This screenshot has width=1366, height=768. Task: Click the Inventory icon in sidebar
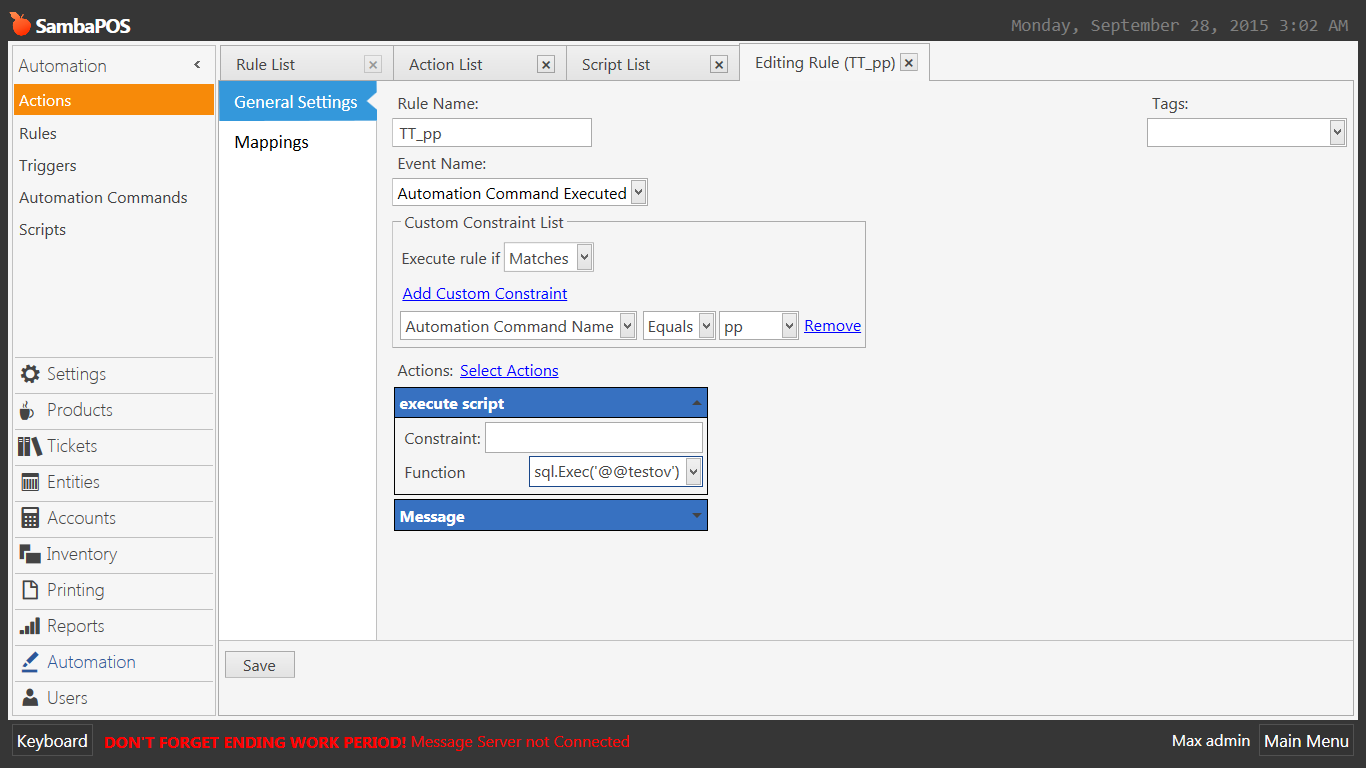pyautogui.click(x=30, y=554)
